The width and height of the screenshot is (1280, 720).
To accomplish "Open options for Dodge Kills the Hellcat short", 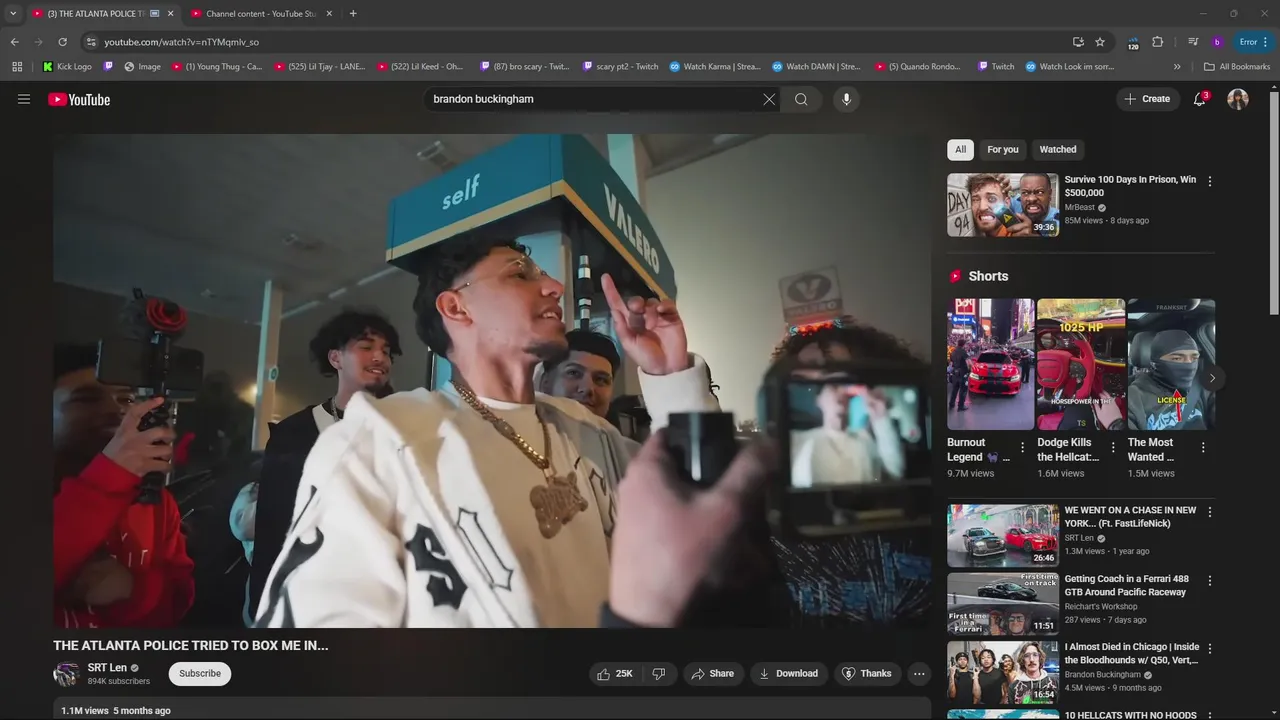I will (1112, 448).
